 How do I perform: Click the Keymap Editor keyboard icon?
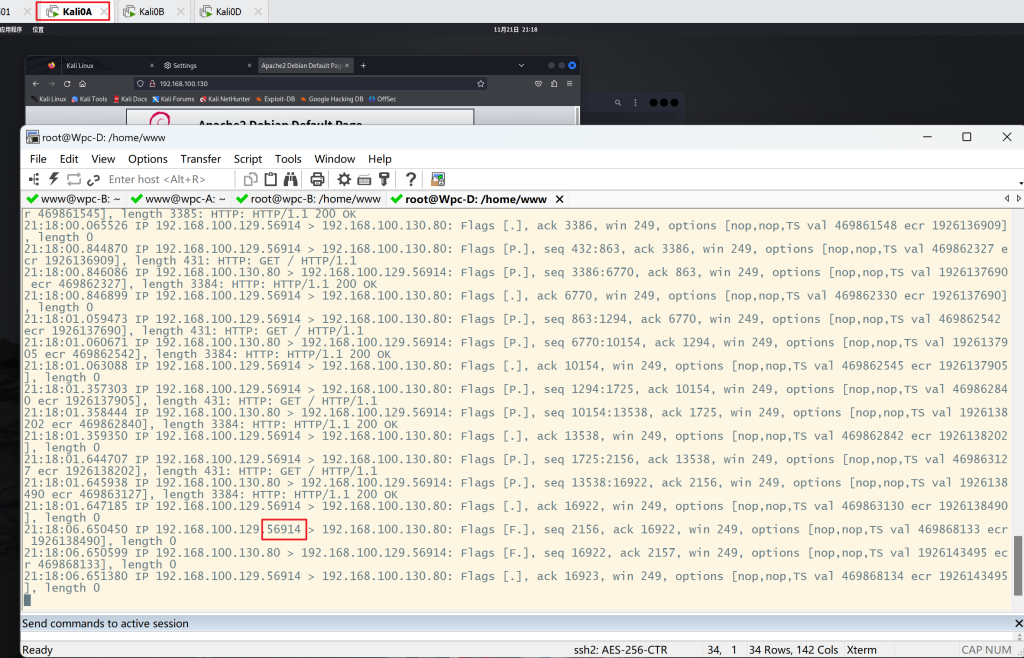coord(364,179)
